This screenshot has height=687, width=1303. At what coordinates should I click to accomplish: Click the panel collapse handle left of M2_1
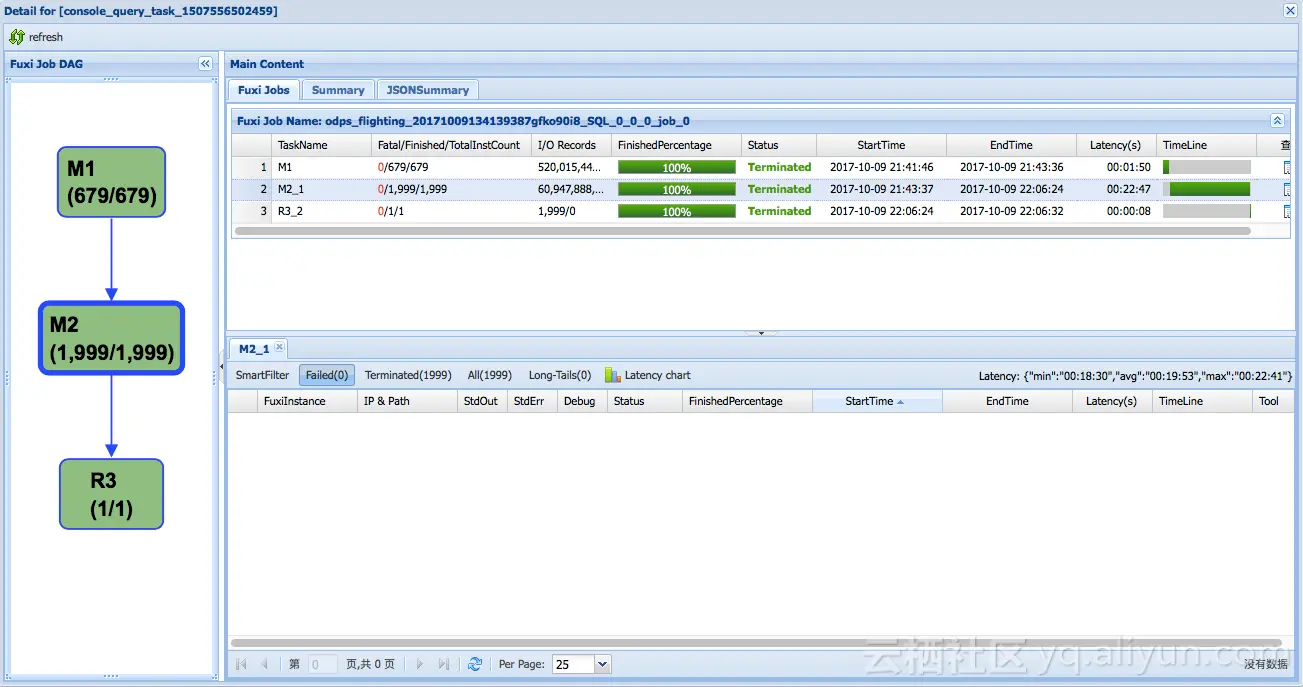222,368
